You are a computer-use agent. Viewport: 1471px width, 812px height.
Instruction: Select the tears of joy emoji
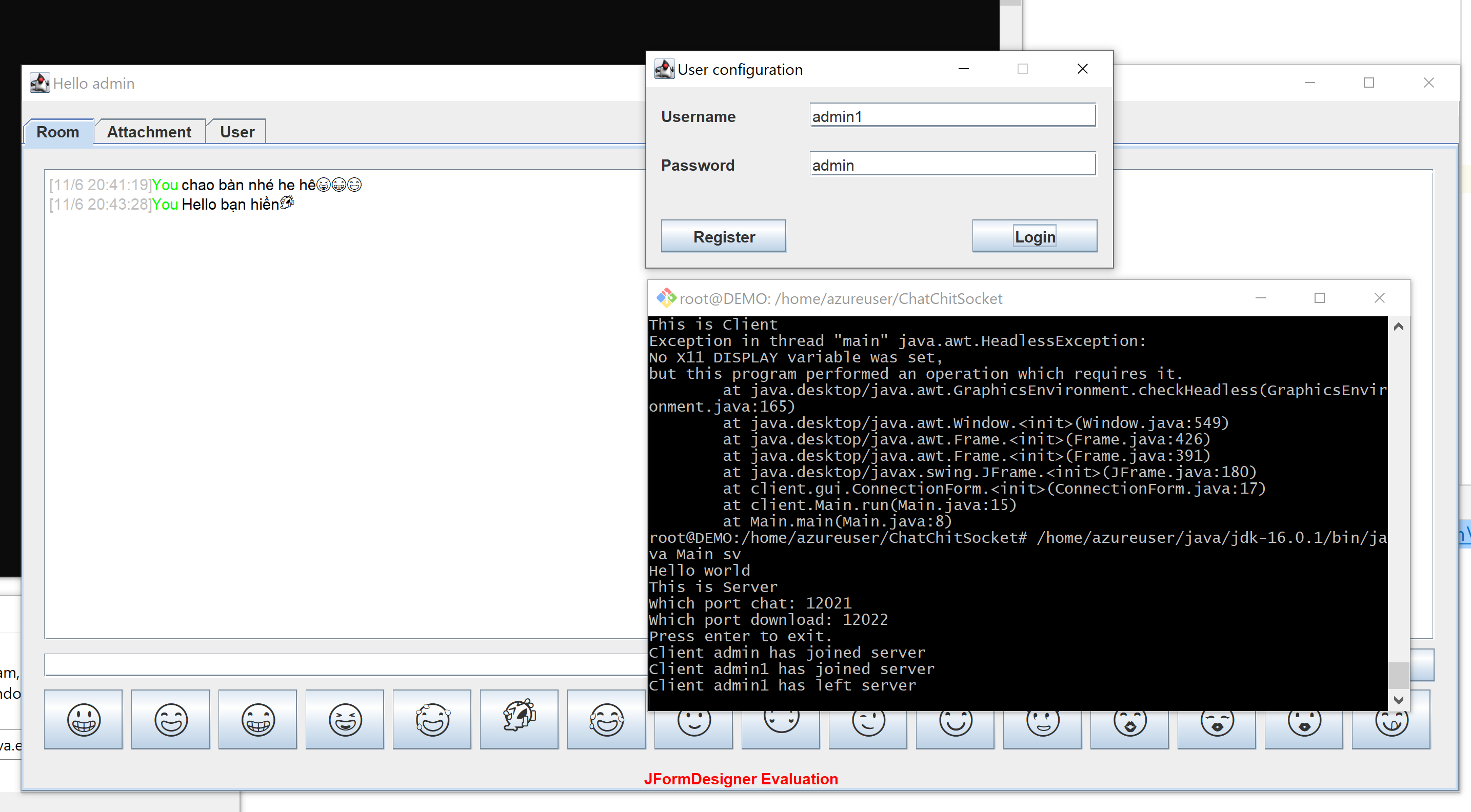click(606, 719)
